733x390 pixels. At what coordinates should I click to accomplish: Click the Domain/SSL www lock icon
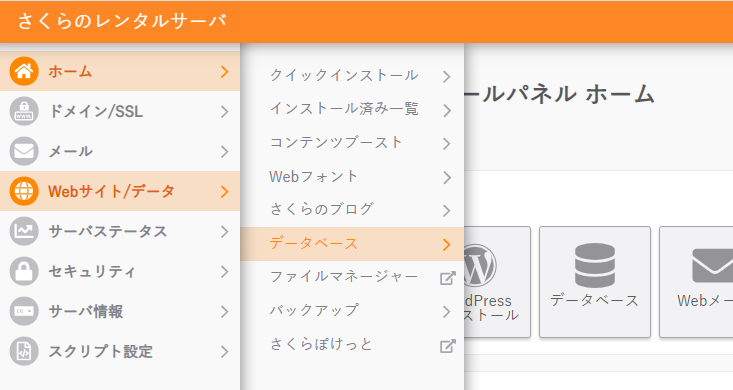(24, 111)
